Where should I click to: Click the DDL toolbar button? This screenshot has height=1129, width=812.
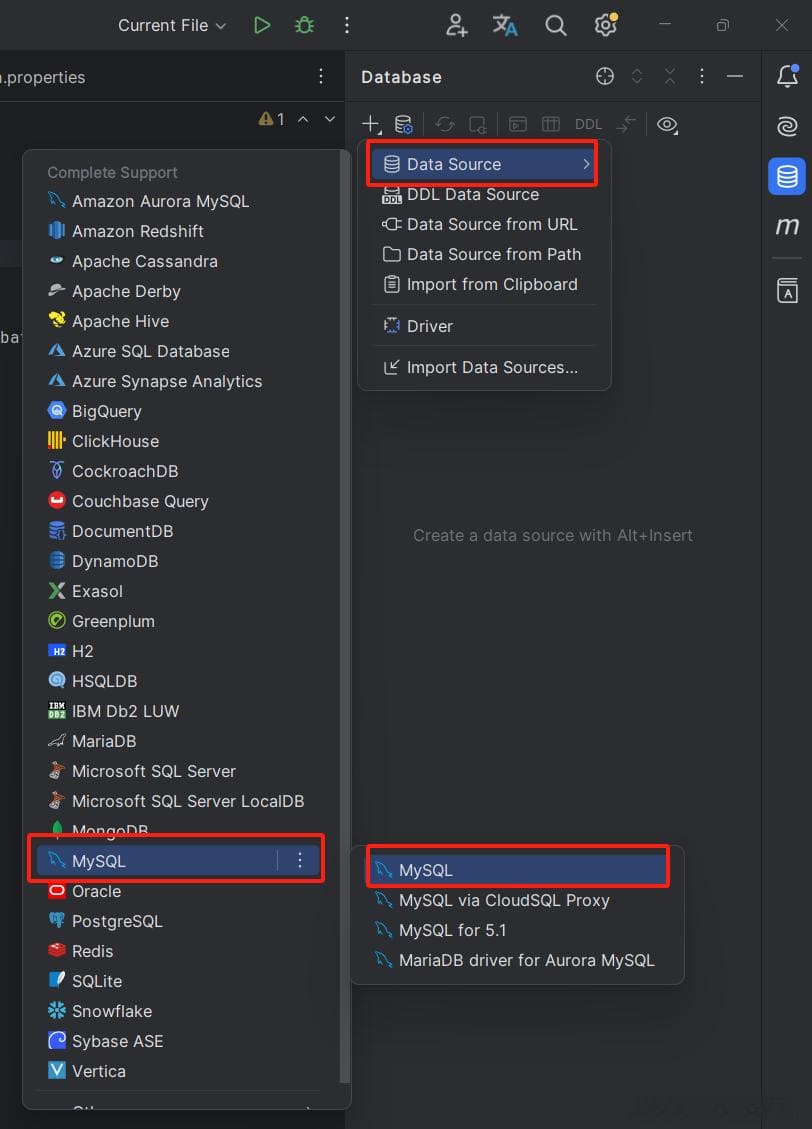(x=588, y=125)
